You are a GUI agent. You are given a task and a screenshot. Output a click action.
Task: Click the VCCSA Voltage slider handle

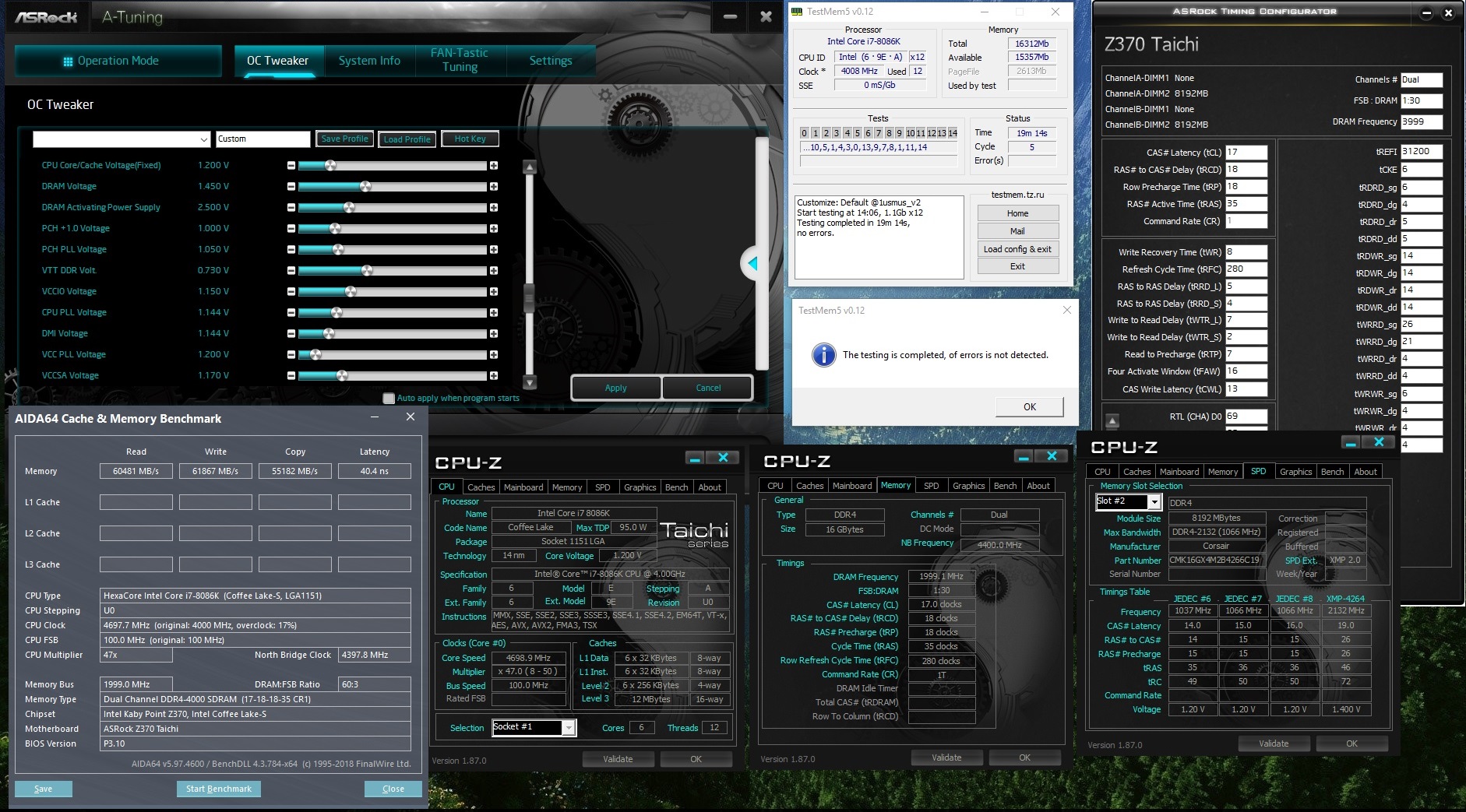[342, 376]
